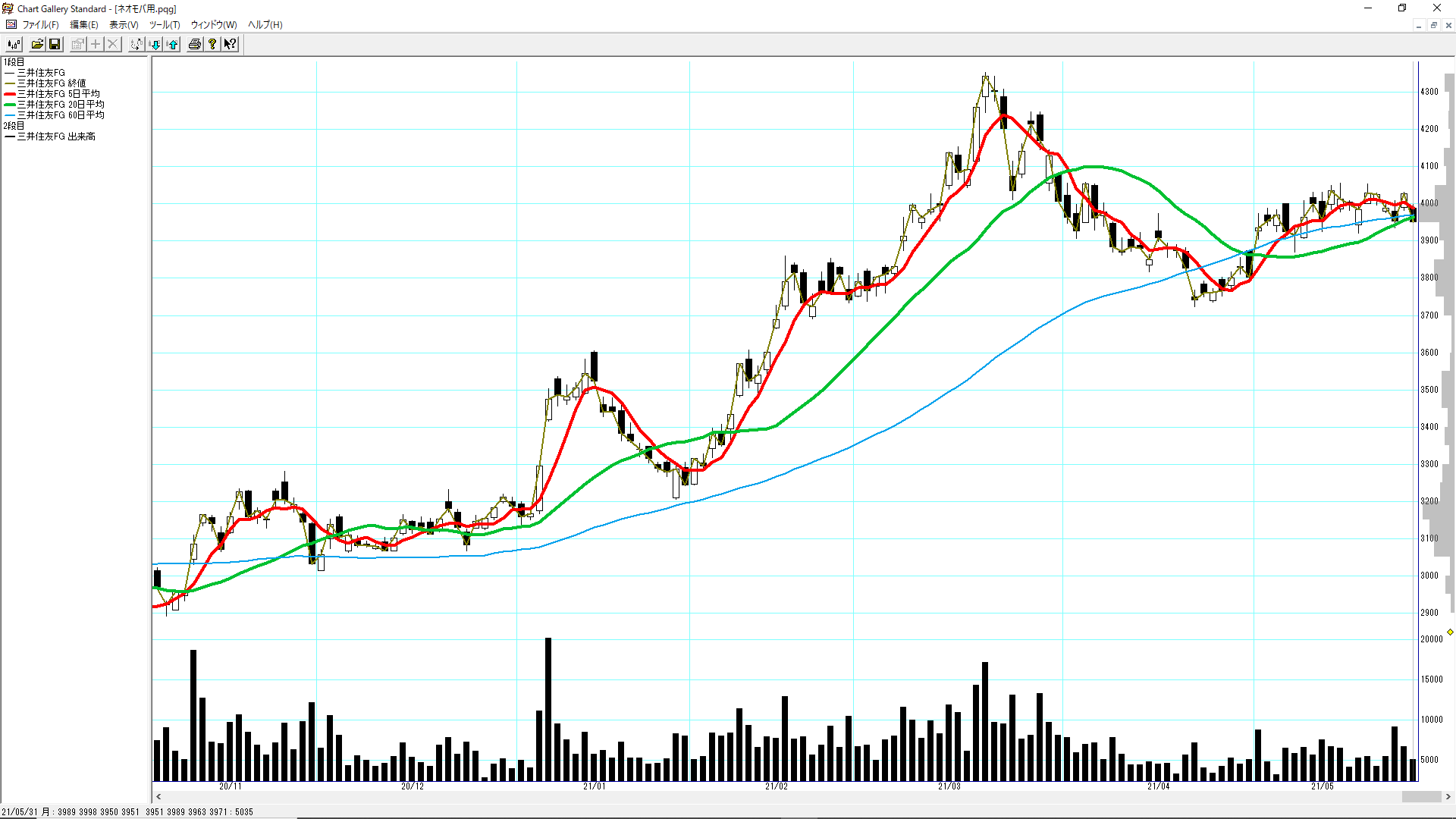This screenshot has width=1456, height=819.
Task: Open the ファイル(F) menu
Action: (x=40, y=24)
